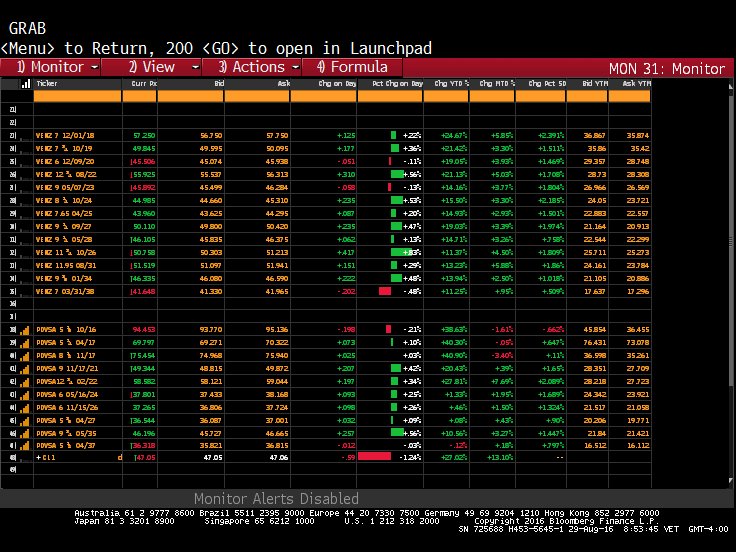Open chart icon for PDVSA12 02/22 row
Screen dimensions: 736x552
point(25,382)
